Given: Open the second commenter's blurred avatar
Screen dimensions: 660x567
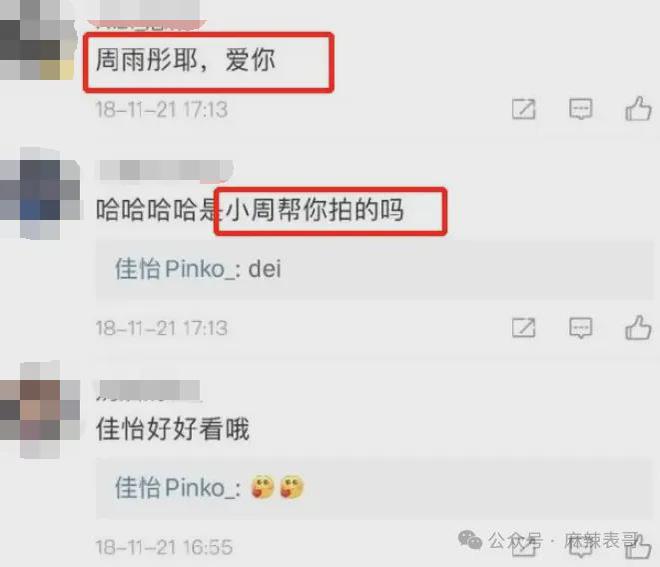Looking at the screenshot, I should (x=40, y=194).
